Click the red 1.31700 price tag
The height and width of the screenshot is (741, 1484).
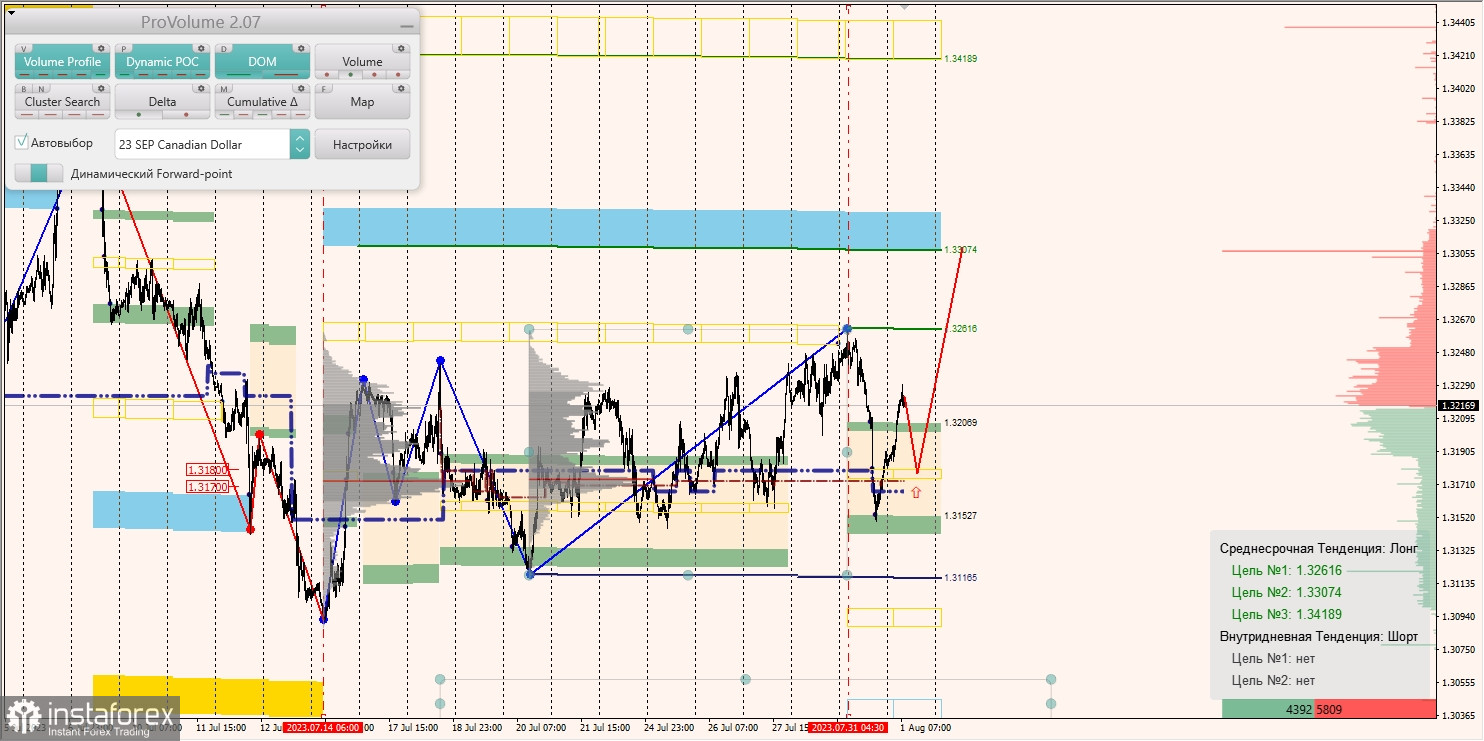[208, 487]
